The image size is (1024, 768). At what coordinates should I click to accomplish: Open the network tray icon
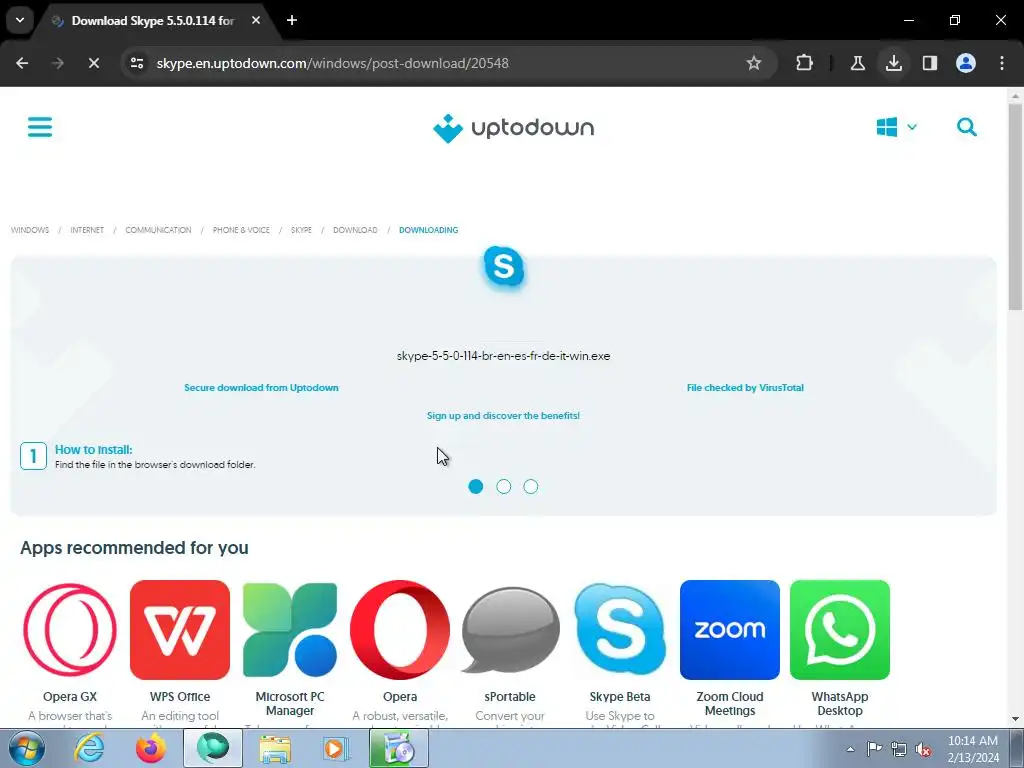coord(899,749)
